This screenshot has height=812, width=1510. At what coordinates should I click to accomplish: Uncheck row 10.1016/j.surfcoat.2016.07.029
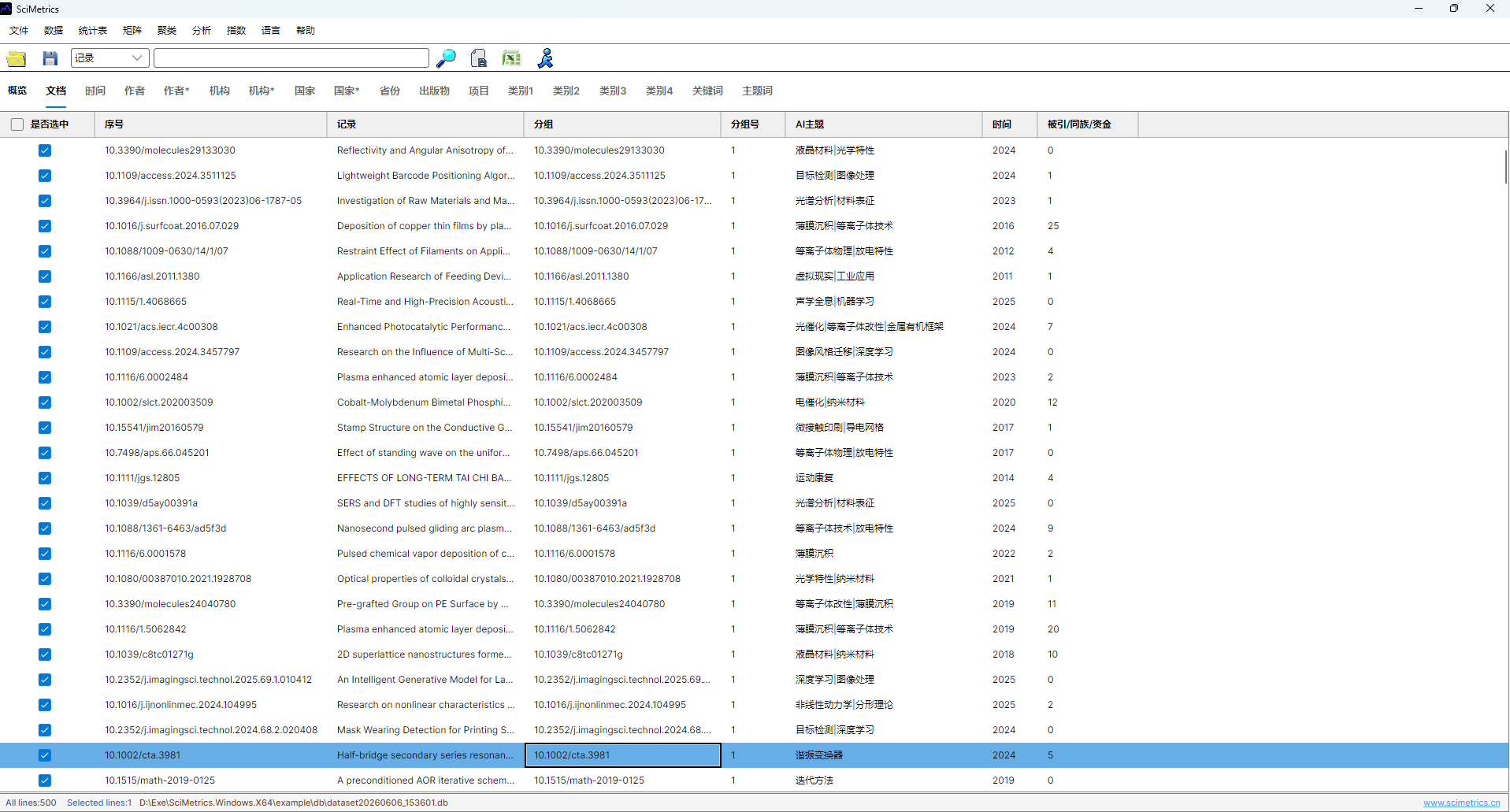[x=45, y=226]
